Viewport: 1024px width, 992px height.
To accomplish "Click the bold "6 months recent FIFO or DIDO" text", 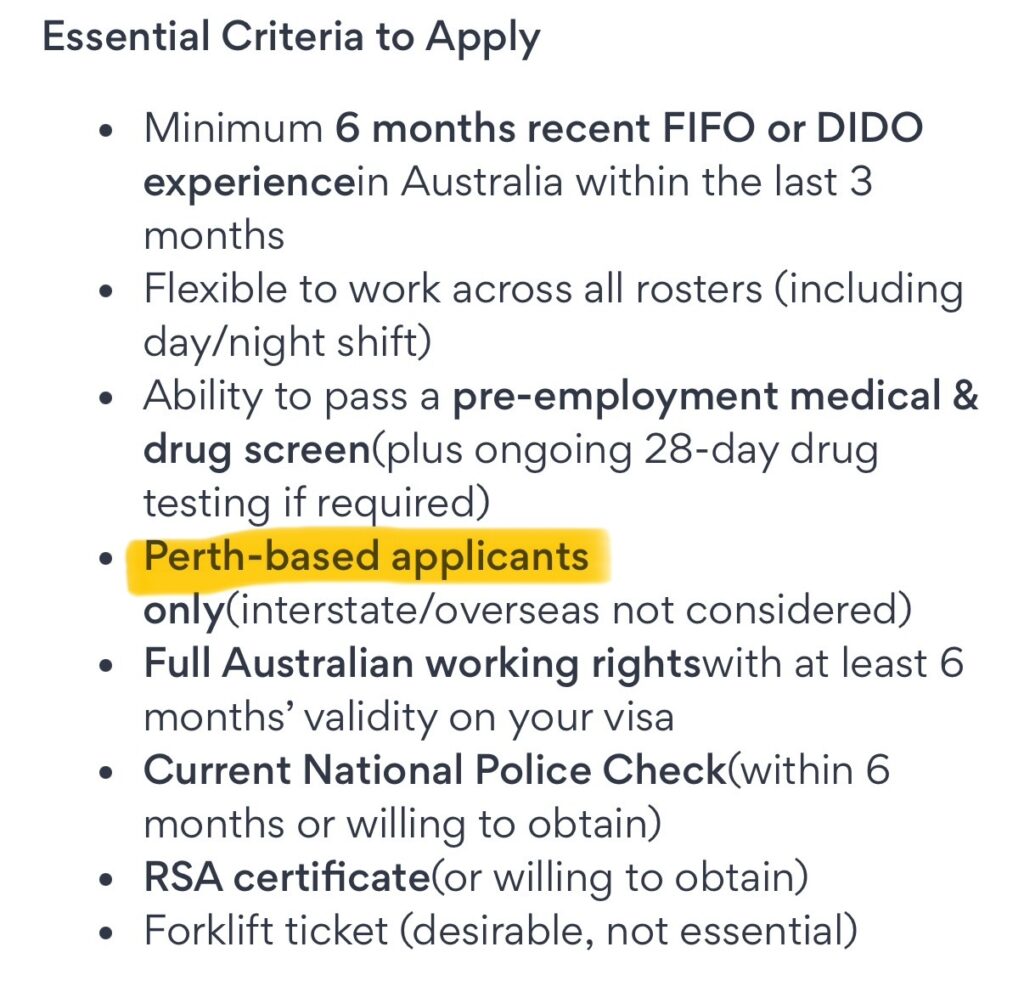I will (x=629, y=129).
